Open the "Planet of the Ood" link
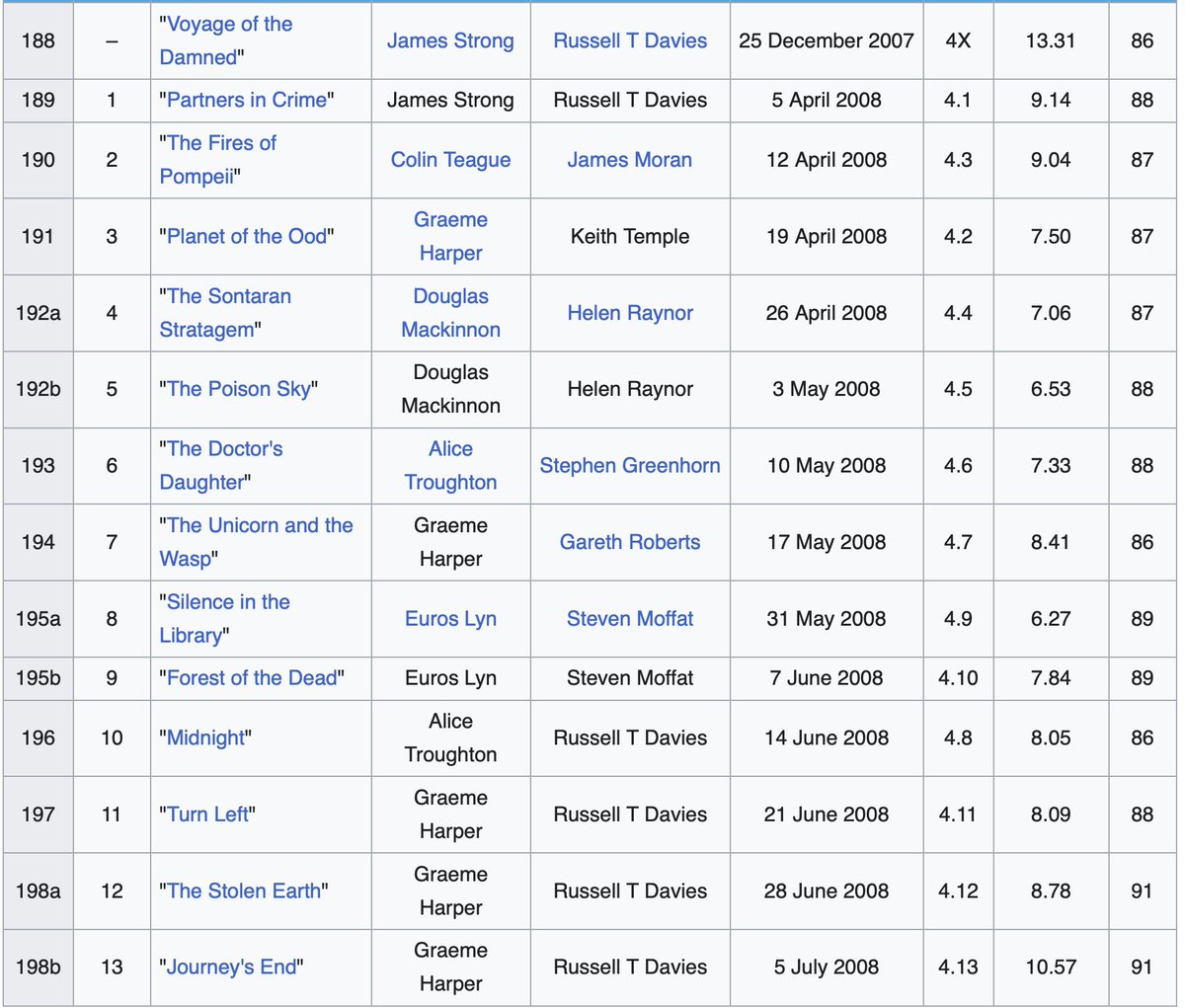This screenshot has width=1185, height=1008. [247, 236]
